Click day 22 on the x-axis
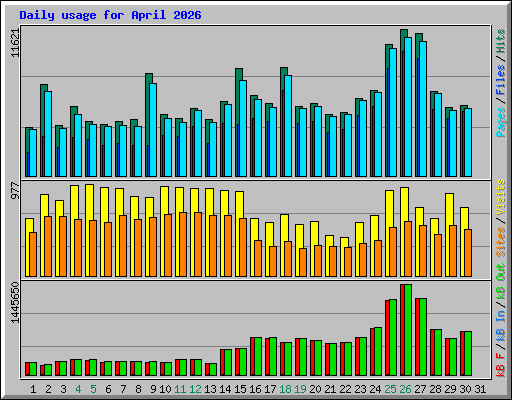This screenshot has width=512, height=400. [x=345, y=389]
